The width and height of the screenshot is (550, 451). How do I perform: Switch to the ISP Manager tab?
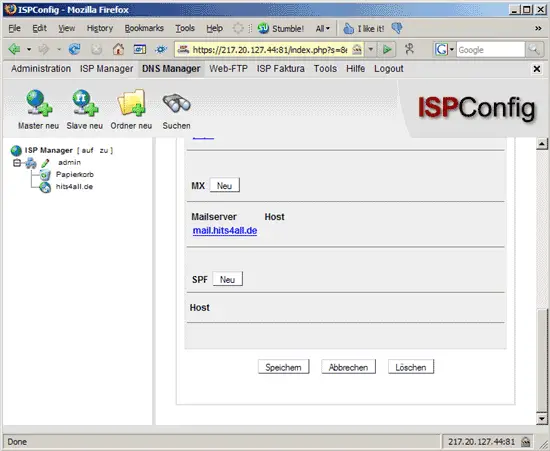[x=106, y=69]
